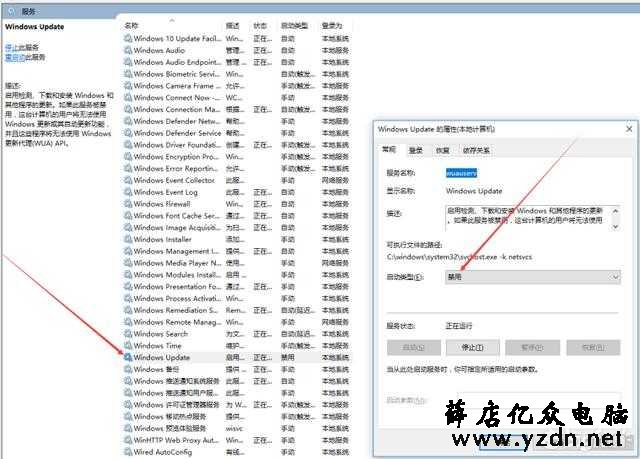Screen dimensions: 640x459
Task: Click the greyed 暂停(P) pause button
Action: [x=532, y=348]
